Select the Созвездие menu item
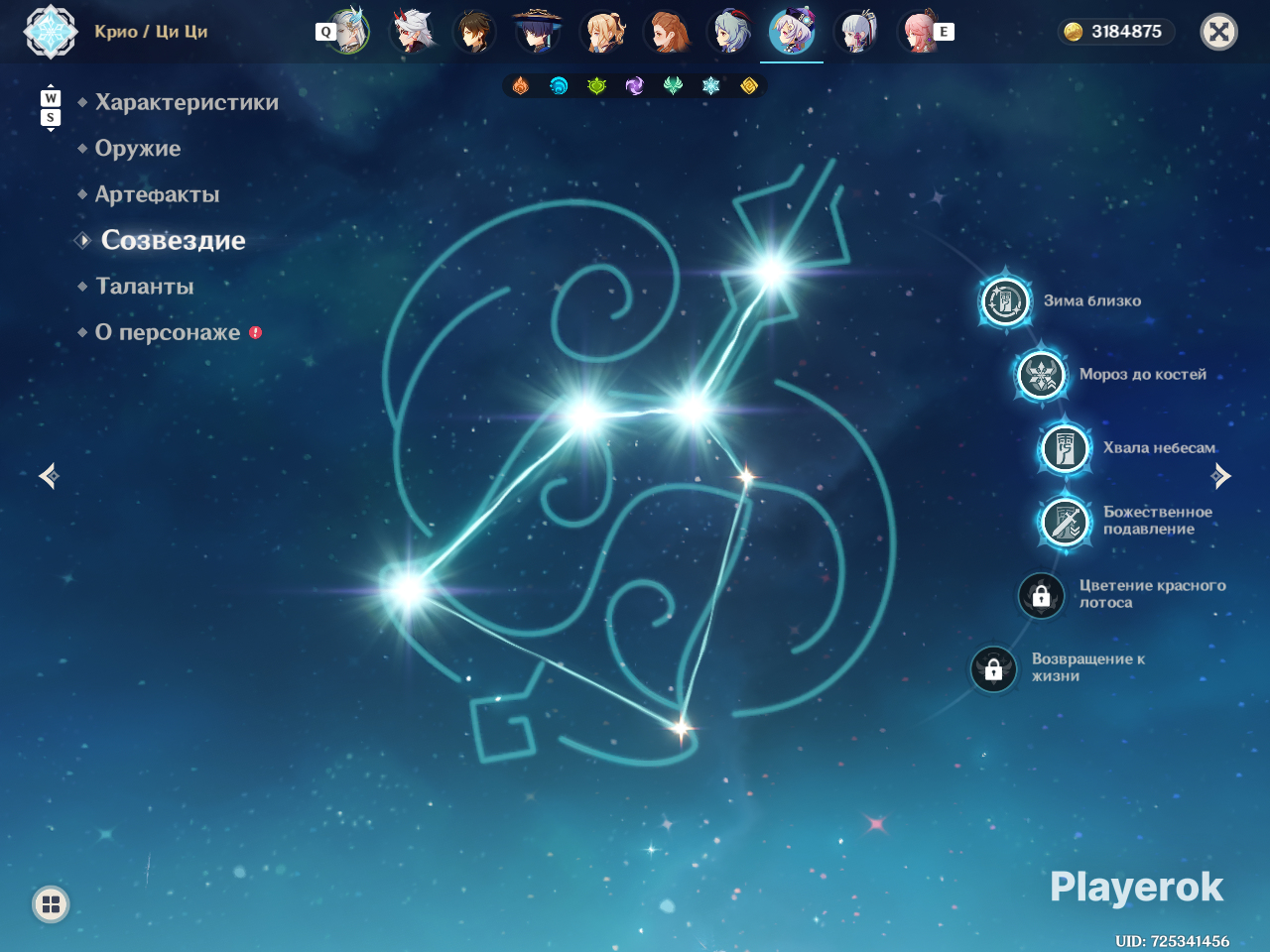Screen dimensions: 1270x952 click(173, 240)
